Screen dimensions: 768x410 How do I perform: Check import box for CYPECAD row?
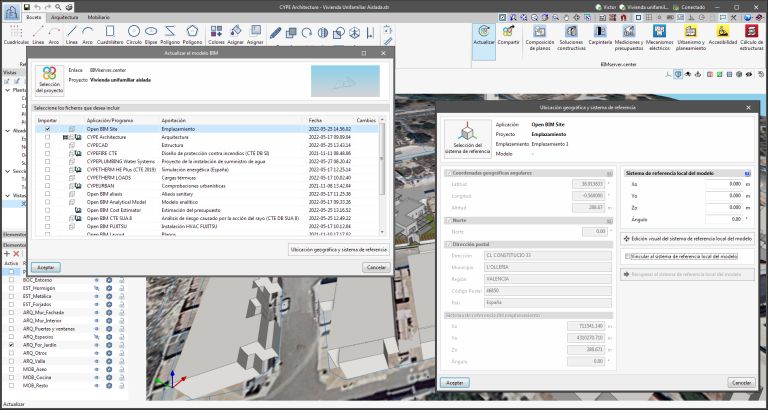[48, 145]
